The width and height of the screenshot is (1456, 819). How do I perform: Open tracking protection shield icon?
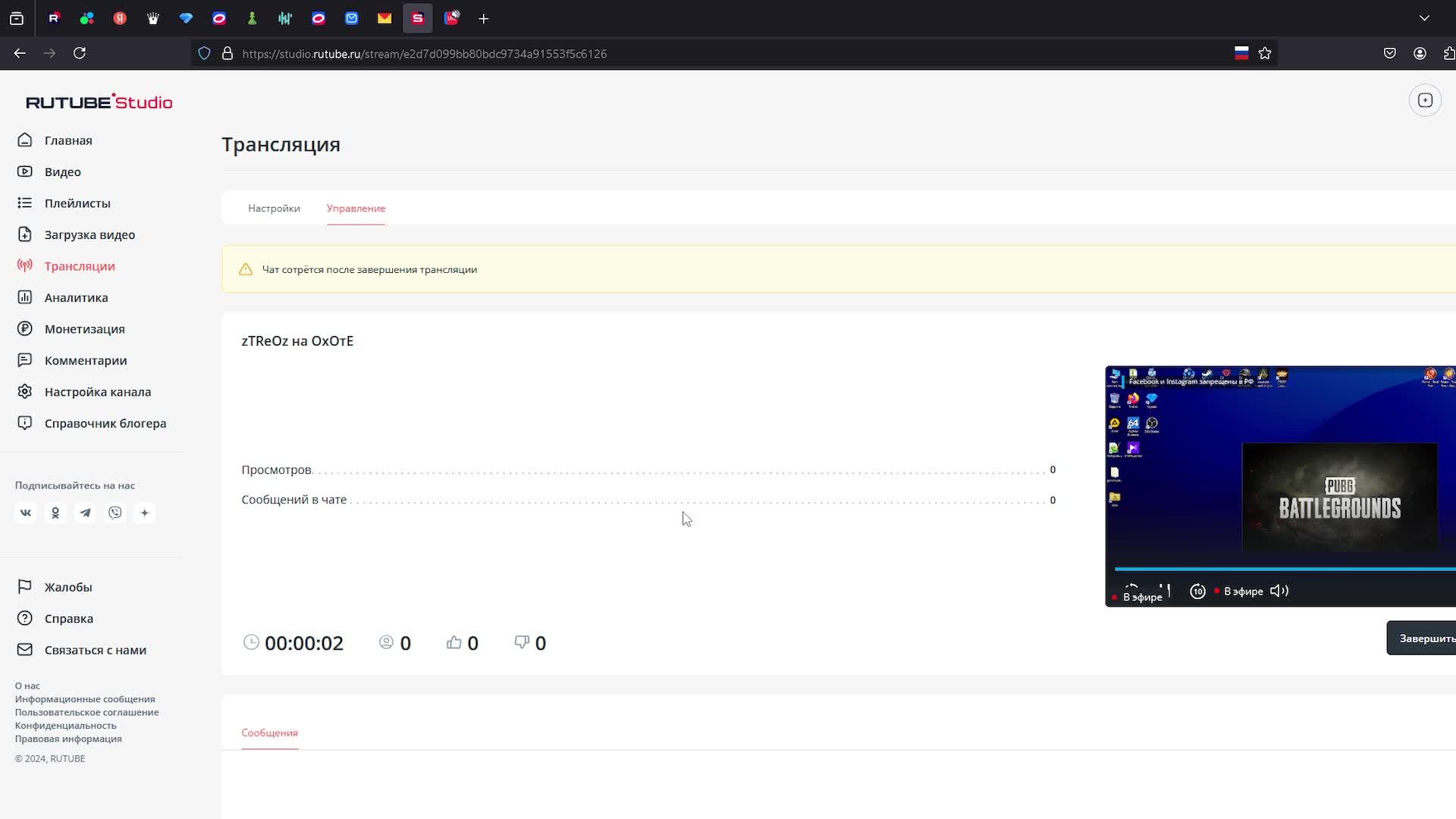[204, 53]
